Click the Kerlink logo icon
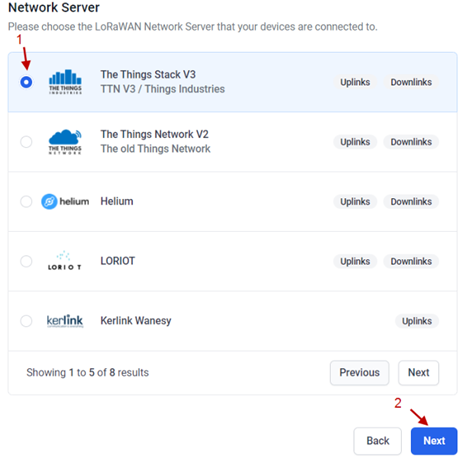This screenshot has width=459, height=459. [x=65, y=321]
